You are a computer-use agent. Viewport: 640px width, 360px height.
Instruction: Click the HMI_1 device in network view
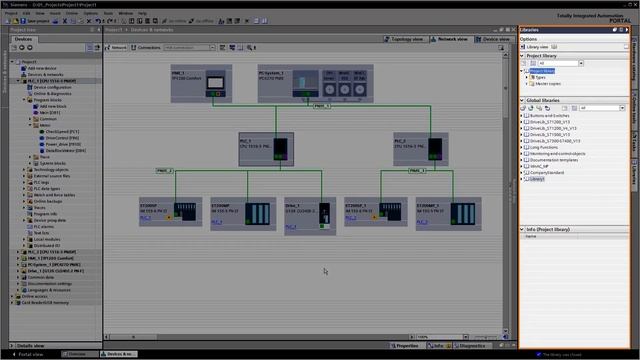tap(201, 84)
